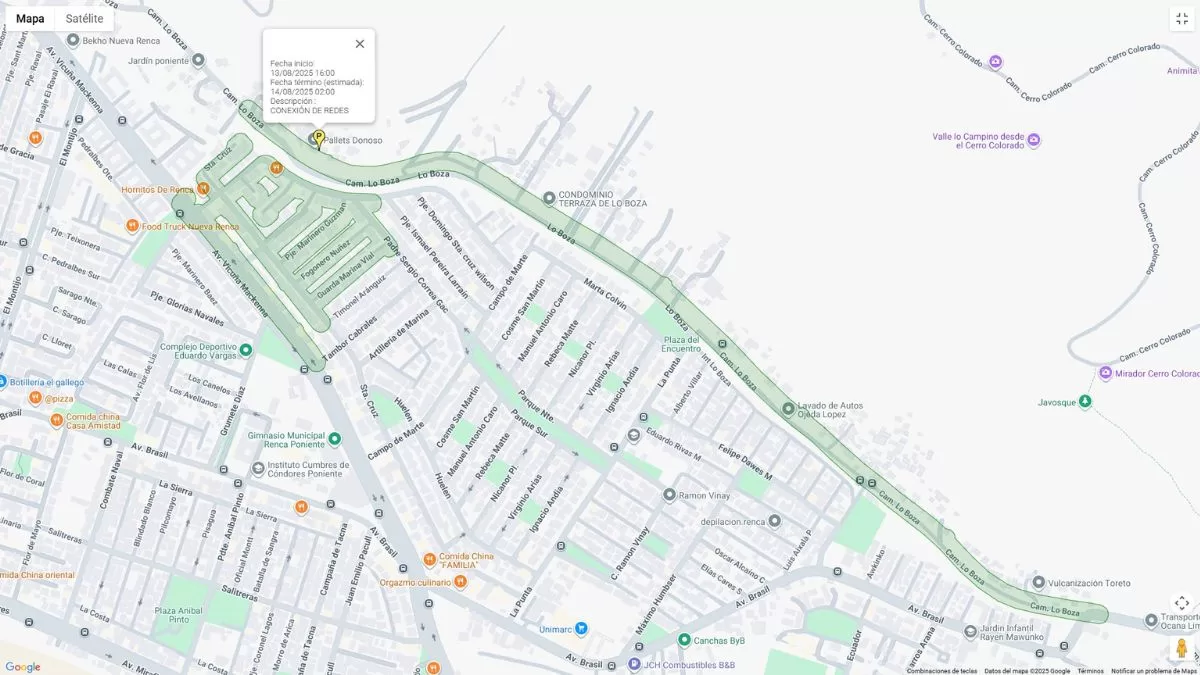Click the Gimnasio Municipal Renca Poniente marker
Viewport: 1200px width, 675px height.
pos(335,439)
